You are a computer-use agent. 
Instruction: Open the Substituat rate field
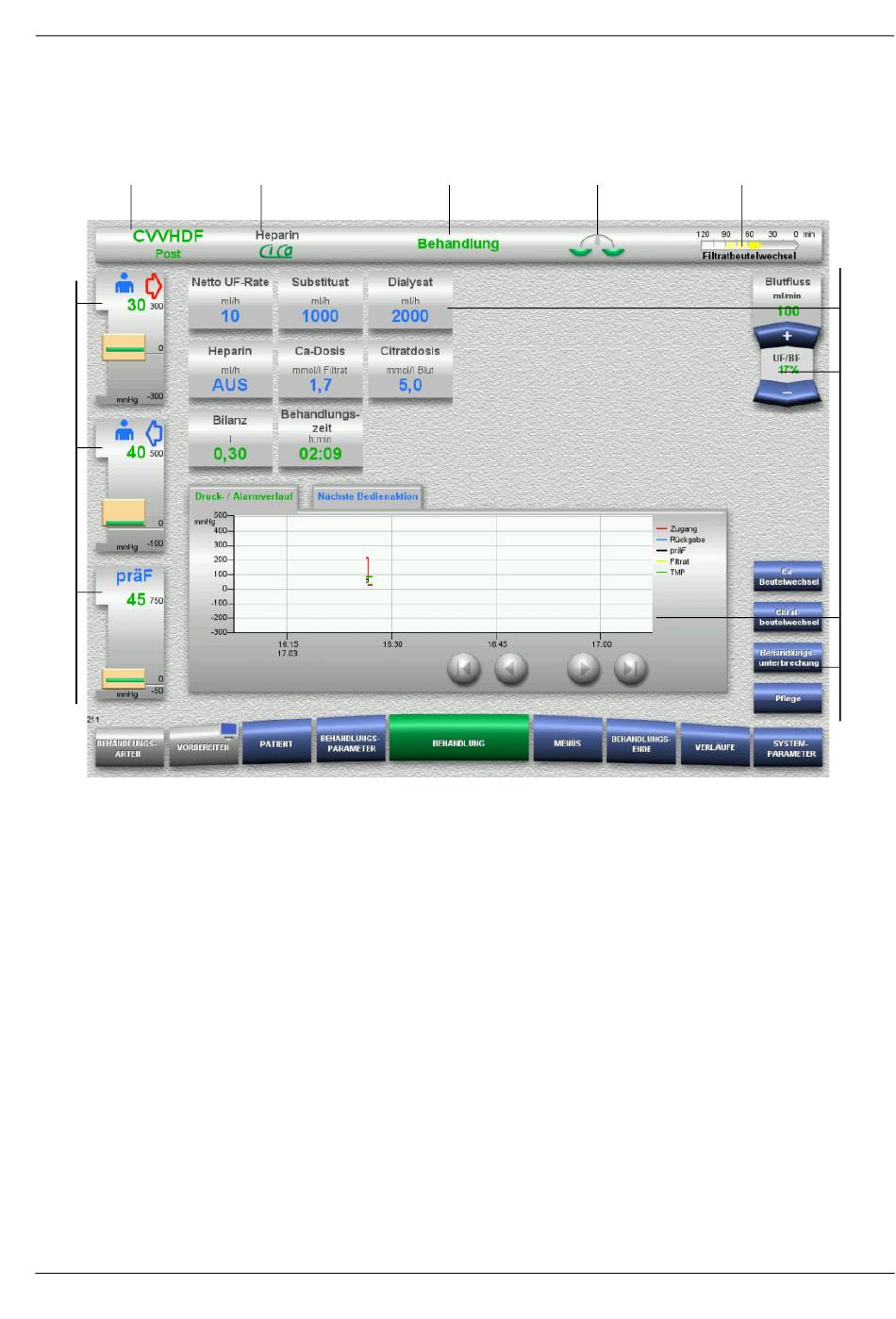pos(321,303)
